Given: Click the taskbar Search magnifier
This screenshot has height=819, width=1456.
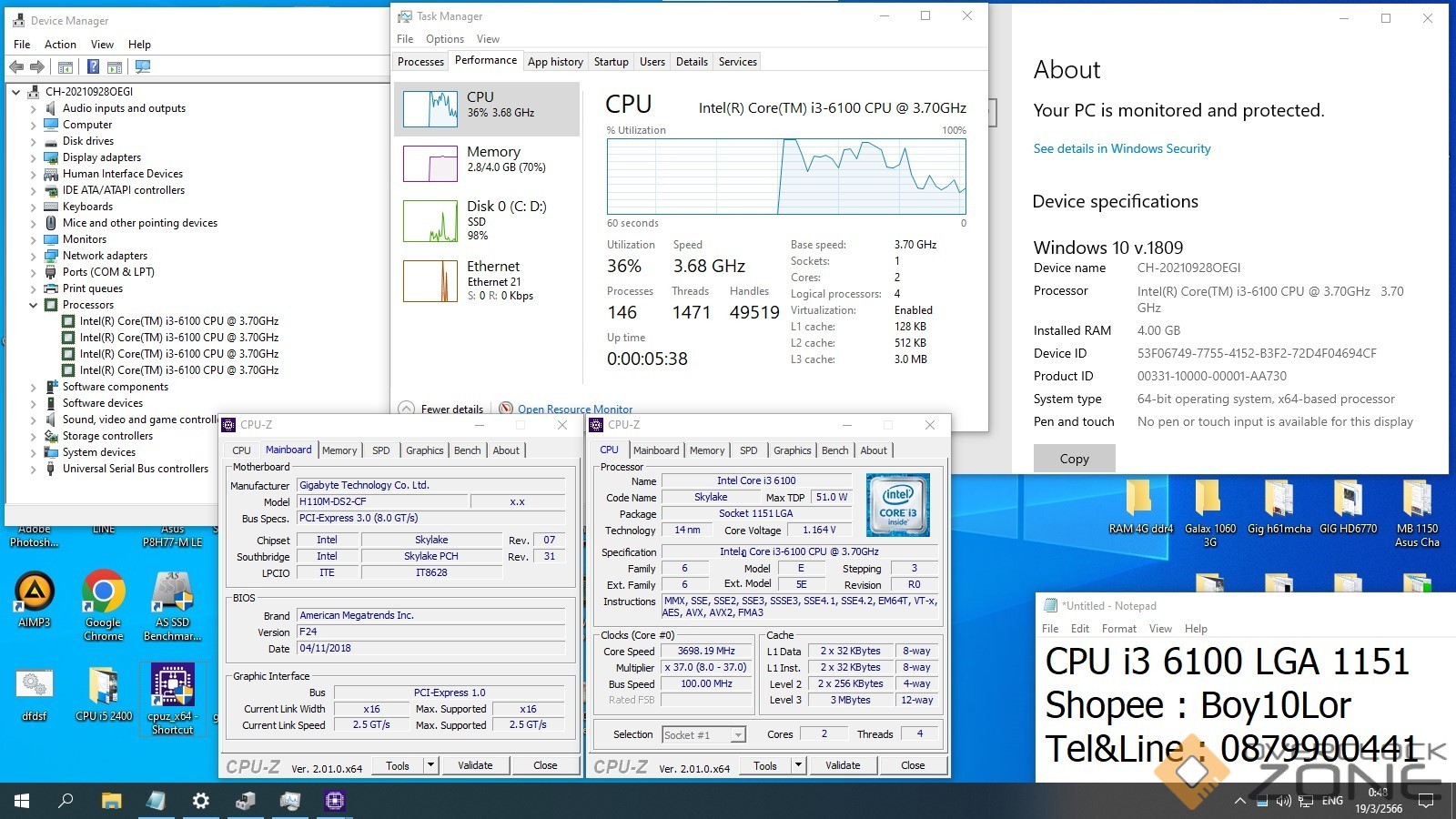Looking at the screenshot, I should click(x=66, y=801).
